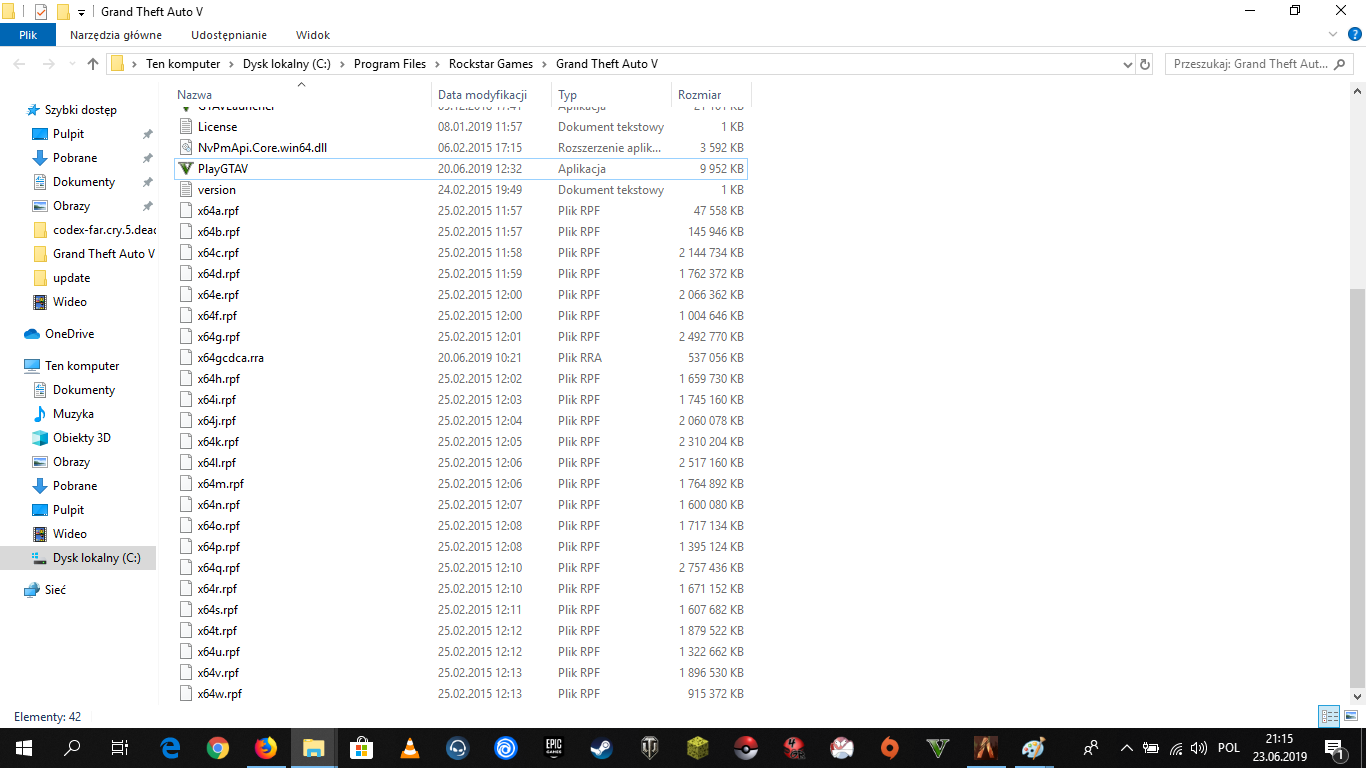Select the x64gcdca.rra file
The width and height of the screenshot is (1366, 768).
(x=460, y=358)
